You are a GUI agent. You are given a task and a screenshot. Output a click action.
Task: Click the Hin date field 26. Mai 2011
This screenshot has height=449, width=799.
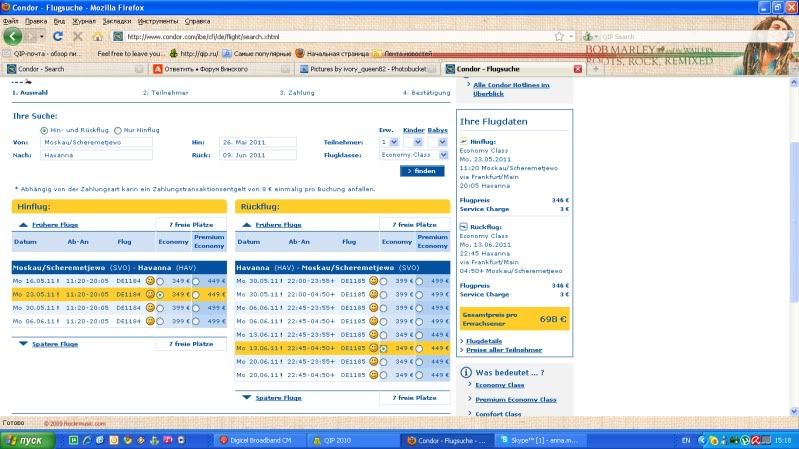coord(258,142)
